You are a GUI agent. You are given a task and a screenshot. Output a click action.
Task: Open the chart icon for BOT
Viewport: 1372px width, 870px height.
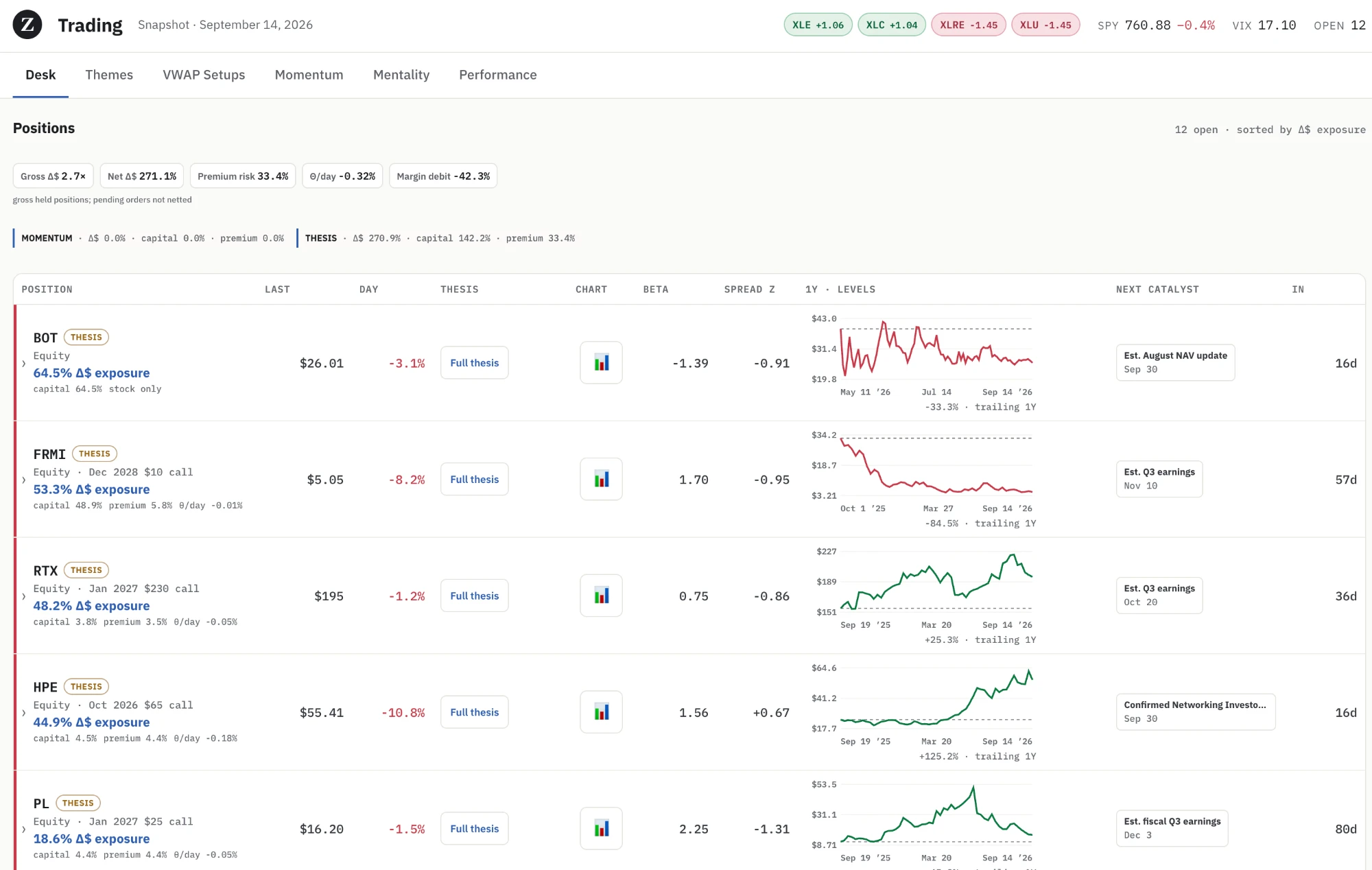[x=601, y=362]
